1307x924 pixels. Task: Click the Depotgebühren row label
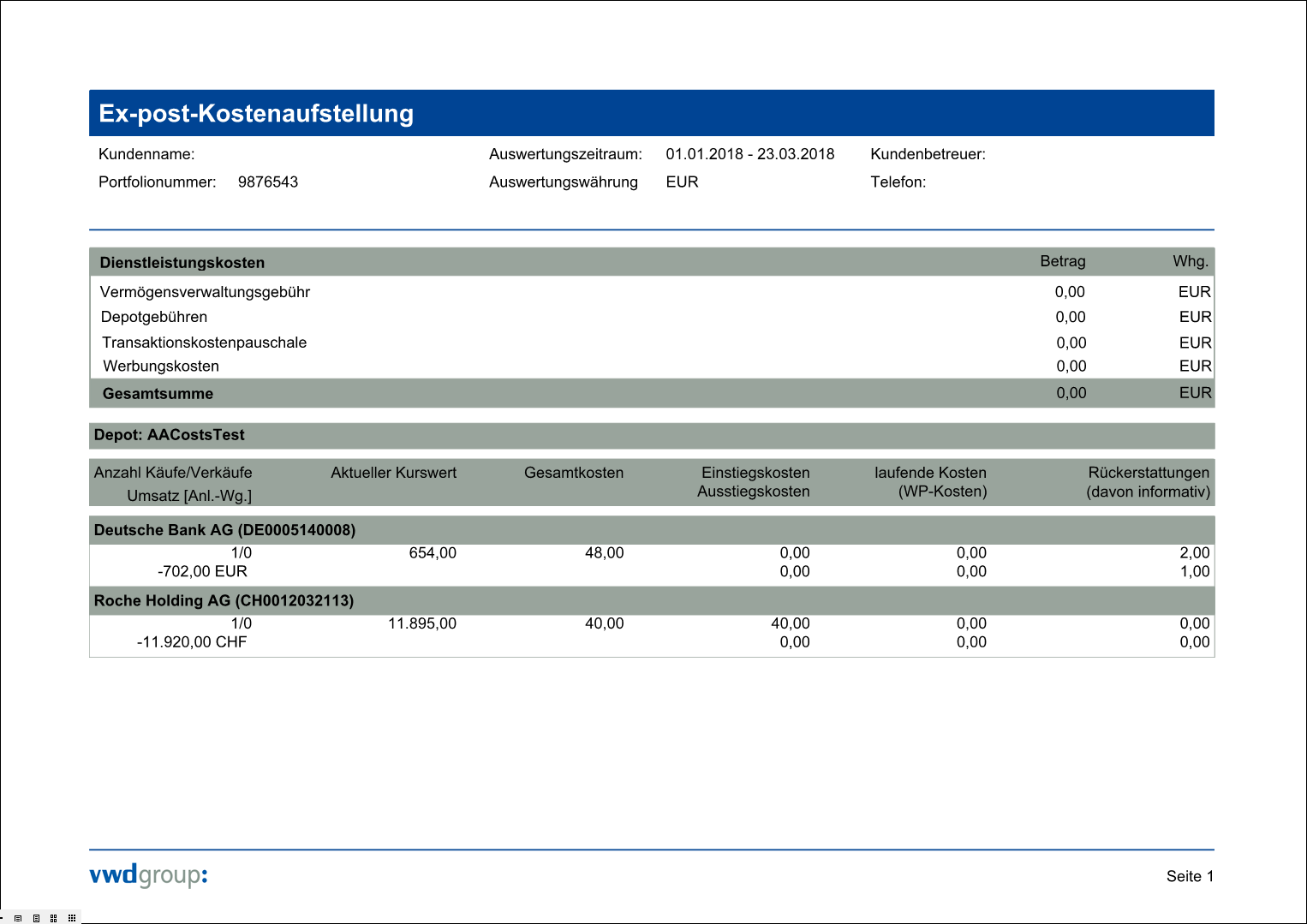(x=154, y=317)
